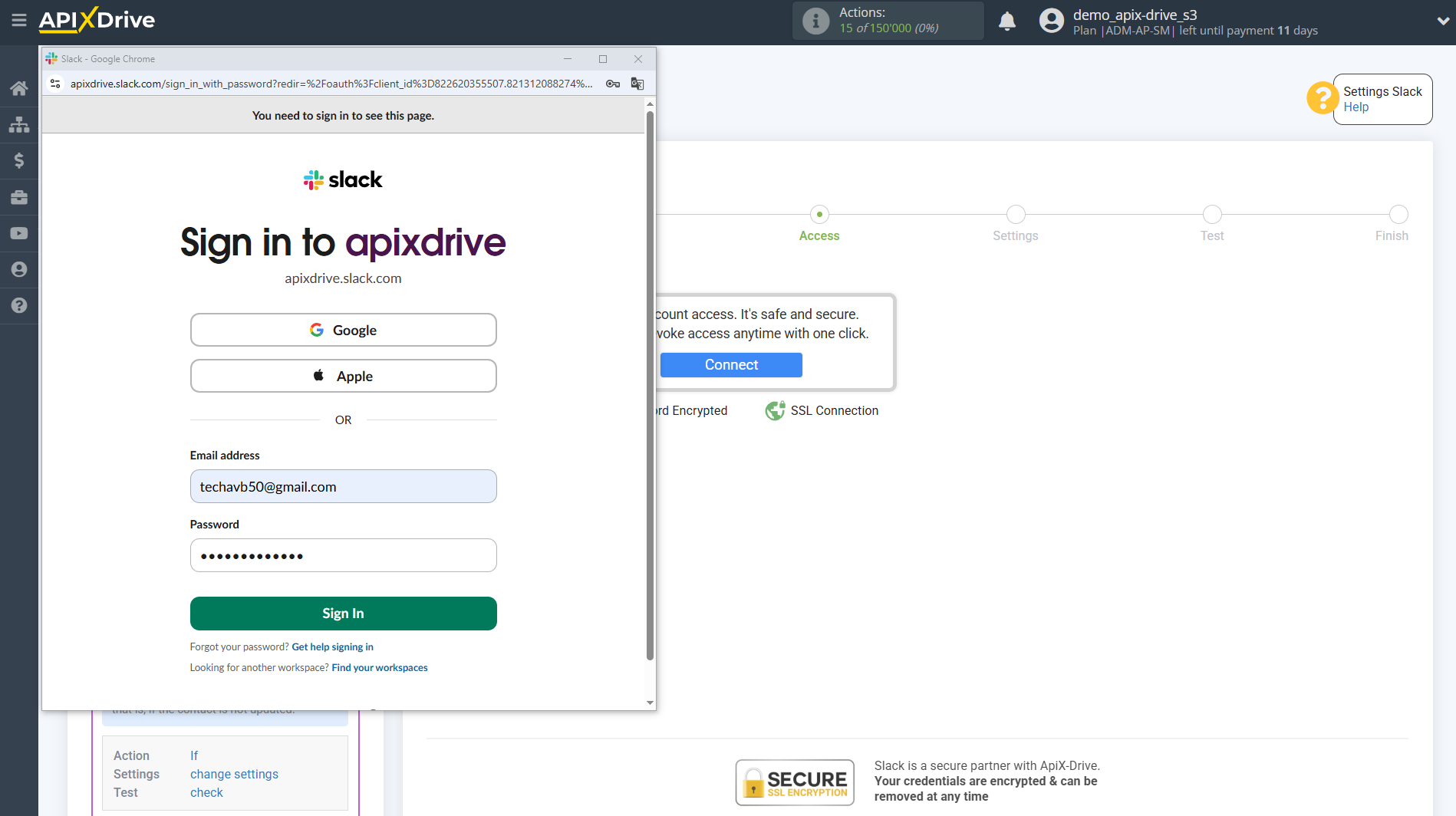Open the connections sitemap icon in the sidebar
The width and height of the screenshot is (1456, 816).
(19, 124)
